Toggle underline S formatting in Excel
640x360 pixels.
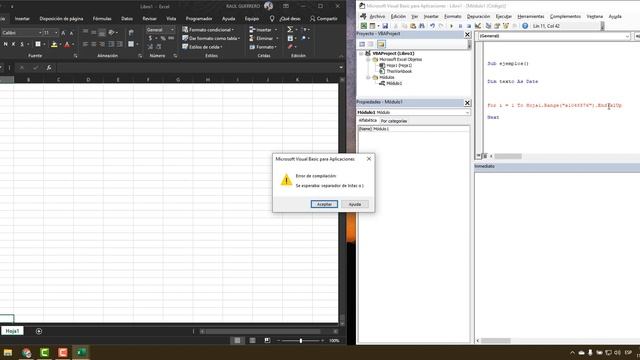pyautogui.click(x=22, y=44)
